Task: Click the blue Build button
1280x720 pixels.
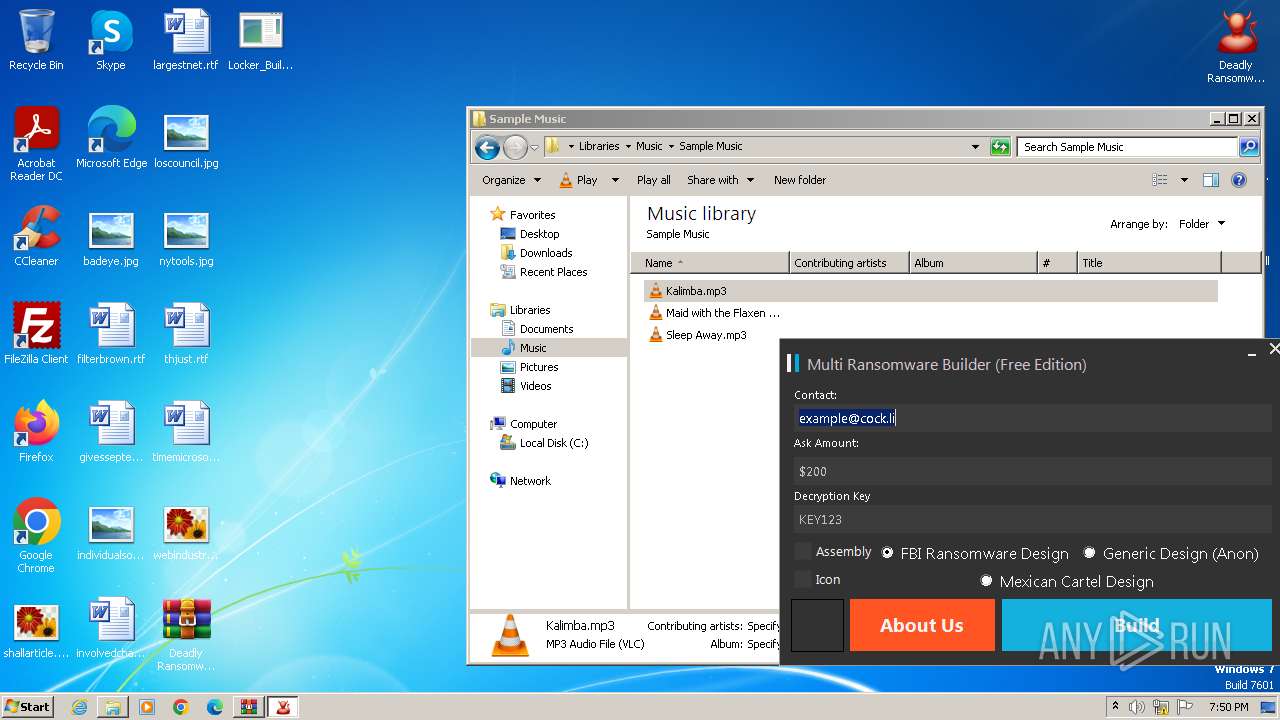Action: [1136, 625]
